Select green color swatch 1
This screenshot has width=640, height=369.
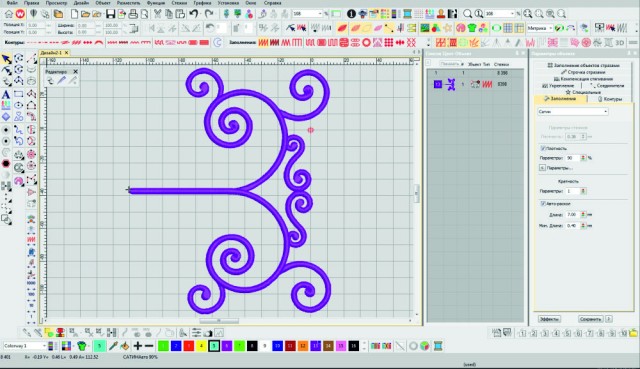coord(163,346)
